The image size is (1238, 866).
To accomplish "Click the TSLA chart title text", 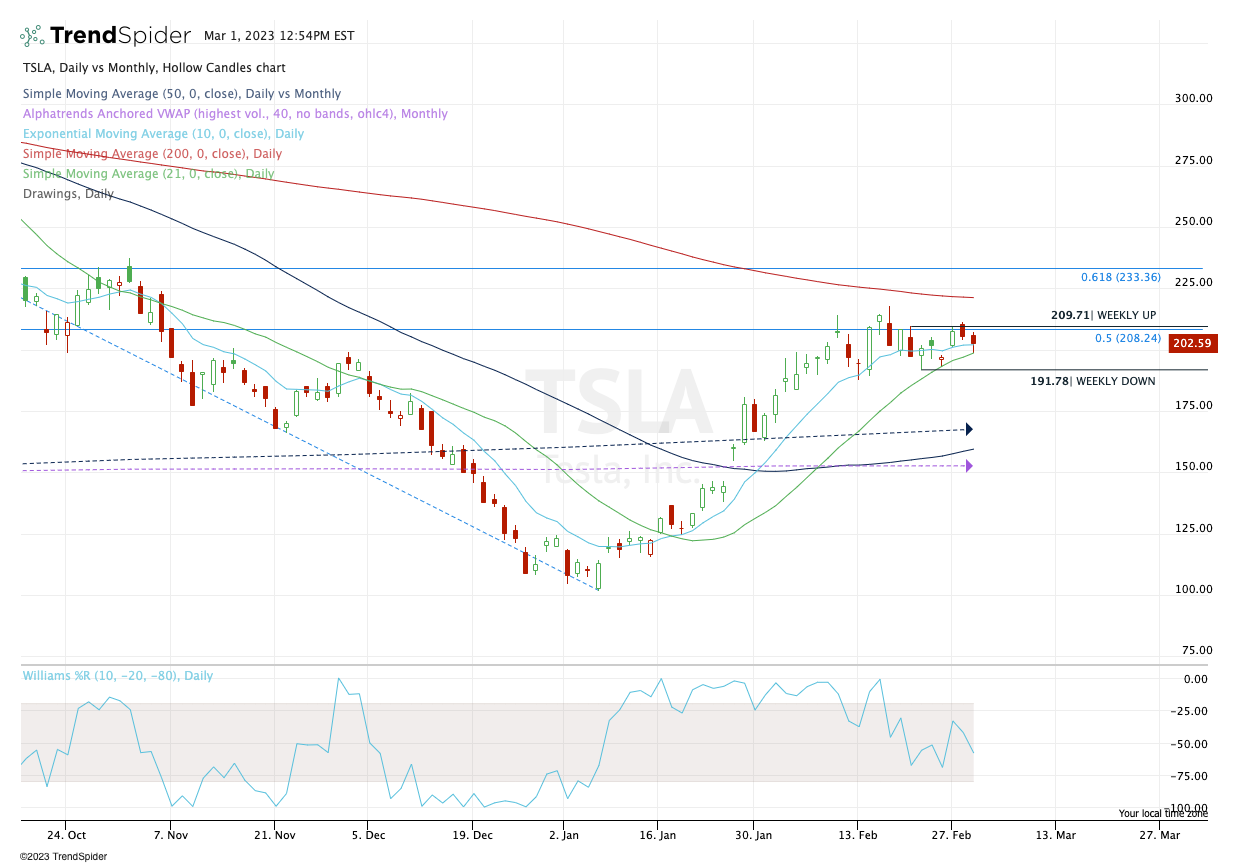I will pyautogui.click(x=154, y=68).
